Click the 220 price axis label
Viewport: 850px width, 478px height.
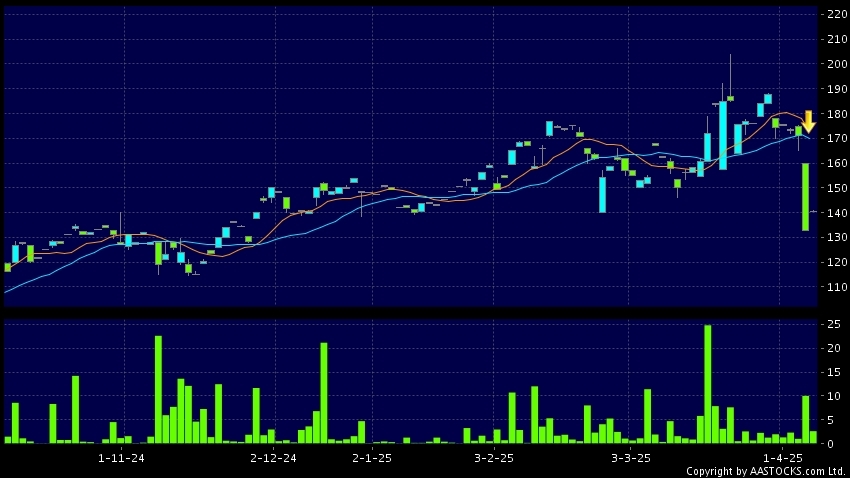[837, 15]
